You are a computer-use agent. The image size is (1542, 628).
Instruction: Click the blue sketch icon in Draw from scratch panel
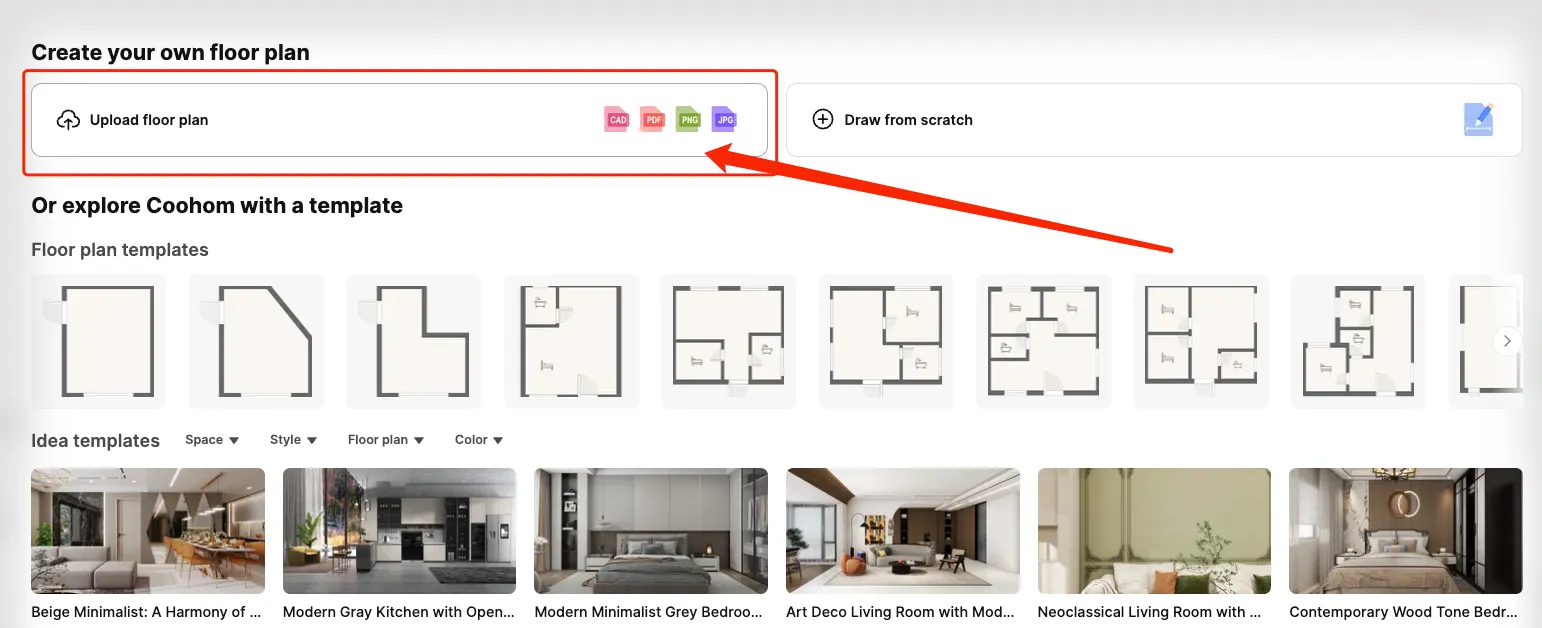[x=1479, y=119]
